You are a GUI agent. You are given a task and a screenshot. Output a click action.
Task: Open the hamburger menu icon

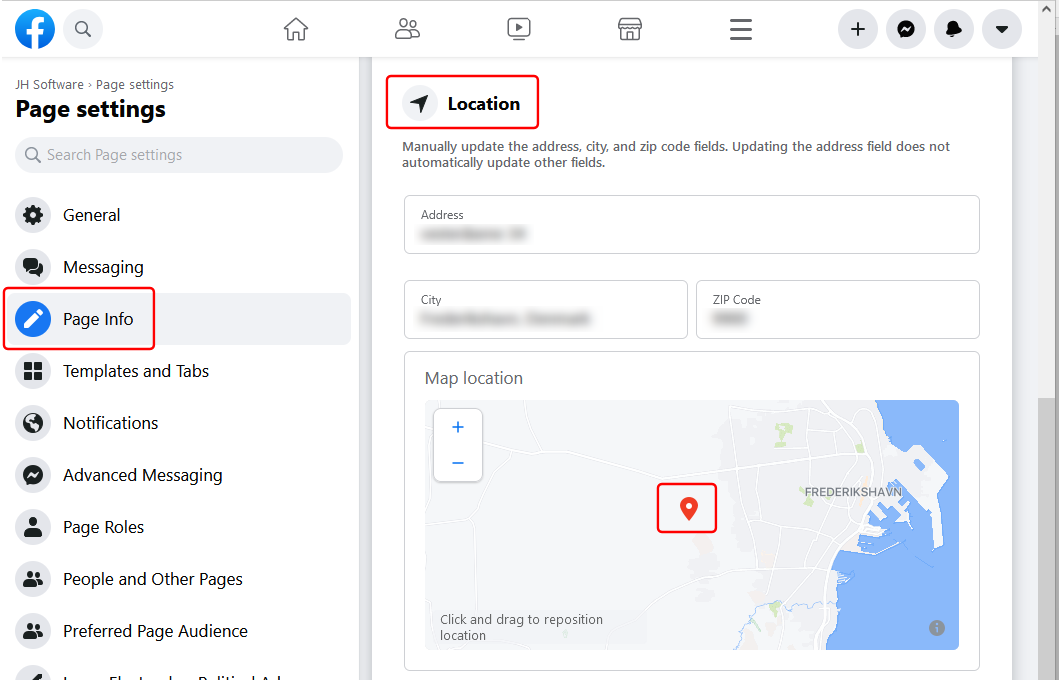click(740, 29)
